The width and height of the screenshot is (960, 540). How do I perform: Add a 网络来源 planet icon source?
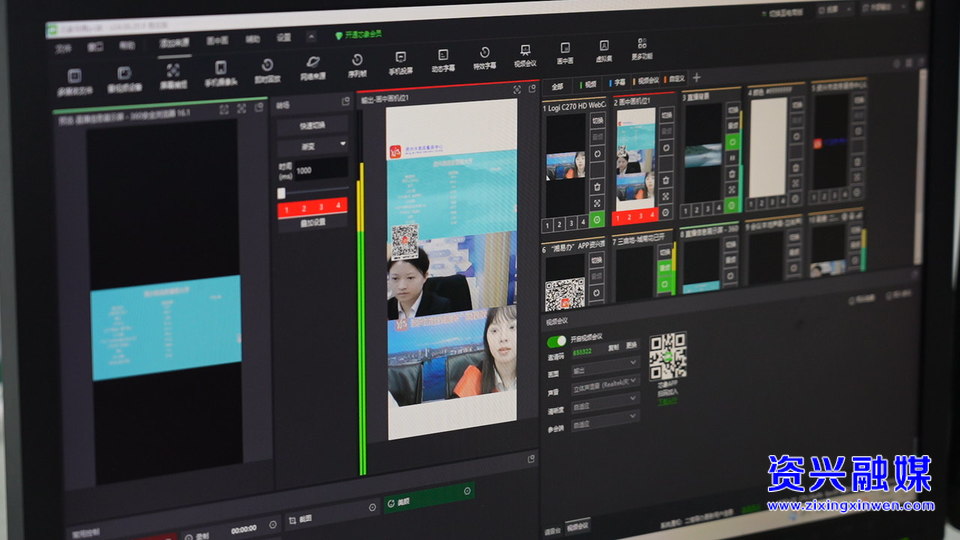coord(313,68)
